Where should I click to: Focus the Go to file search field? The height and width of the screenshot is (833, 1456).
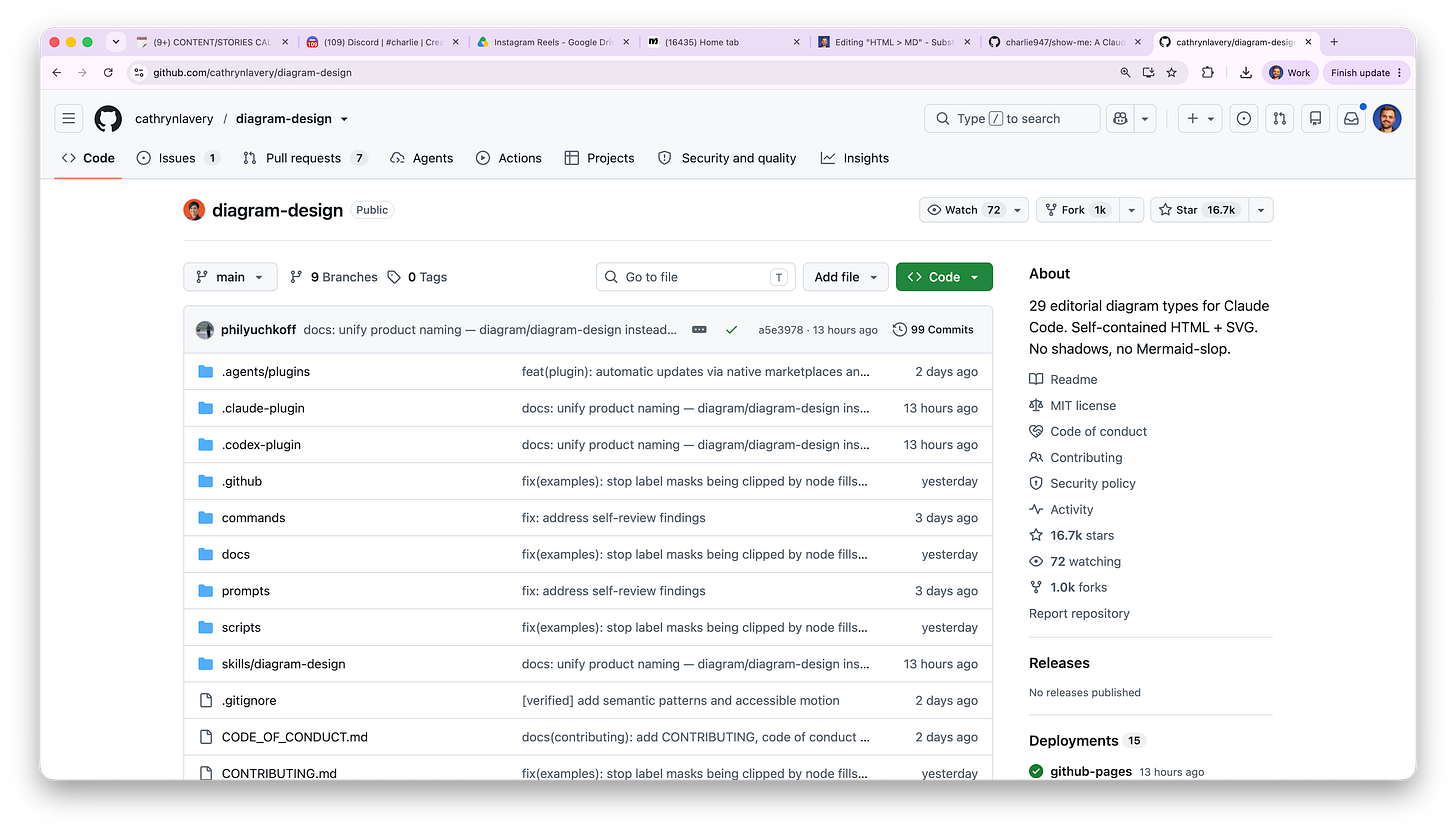[696, 277]
